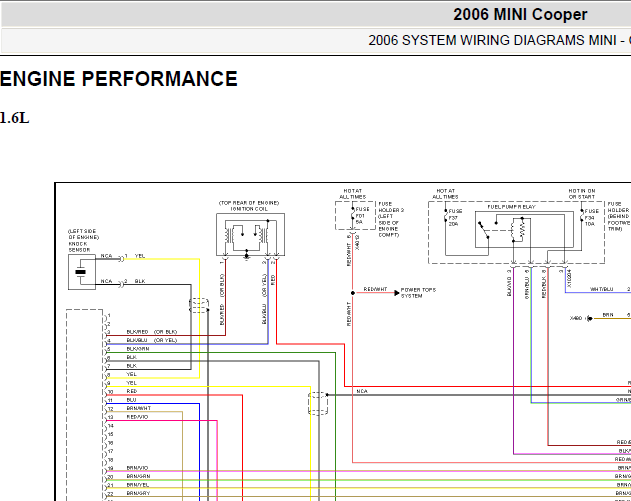Click the 'FUSE F34 10A' label
Image resolution: width=631 pixels, height=501 pixels.
click(592, 217)
